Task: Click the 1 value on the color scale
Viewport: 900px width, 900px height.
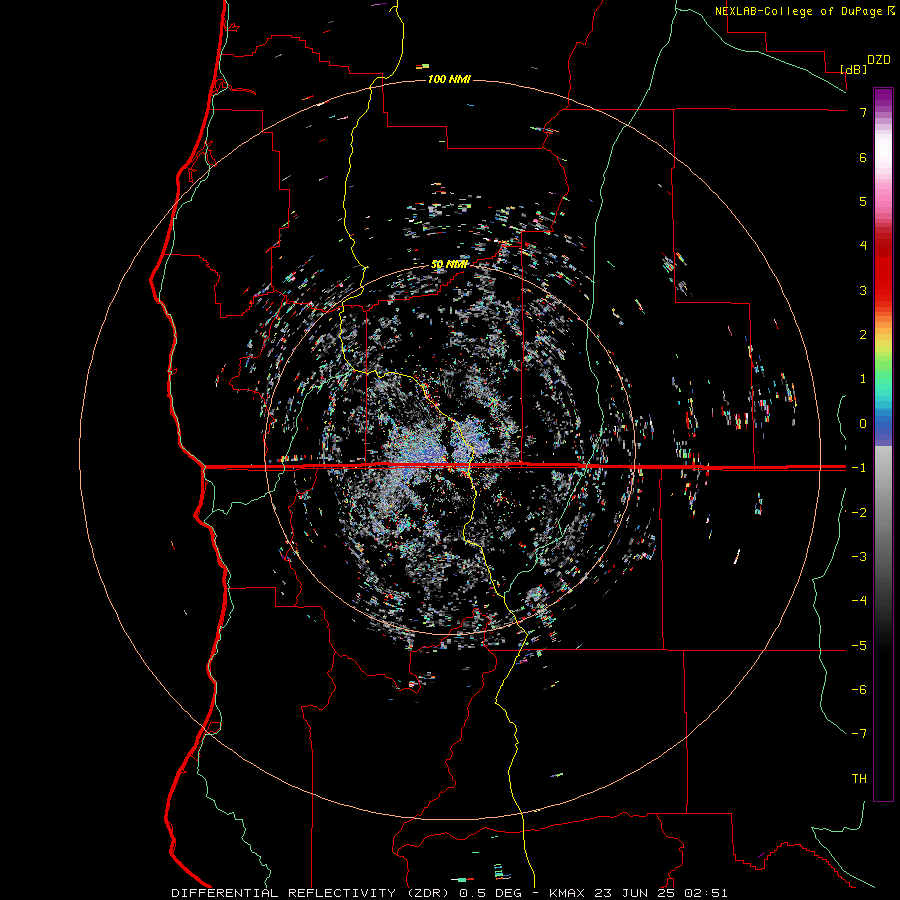Action: 863,379
